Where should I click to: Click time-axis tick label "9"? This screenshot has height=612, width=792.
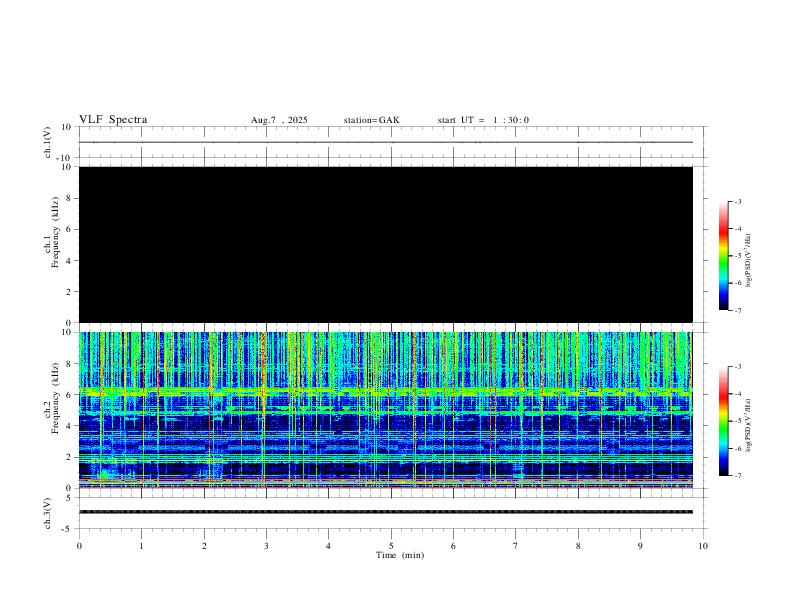point(640,546)
